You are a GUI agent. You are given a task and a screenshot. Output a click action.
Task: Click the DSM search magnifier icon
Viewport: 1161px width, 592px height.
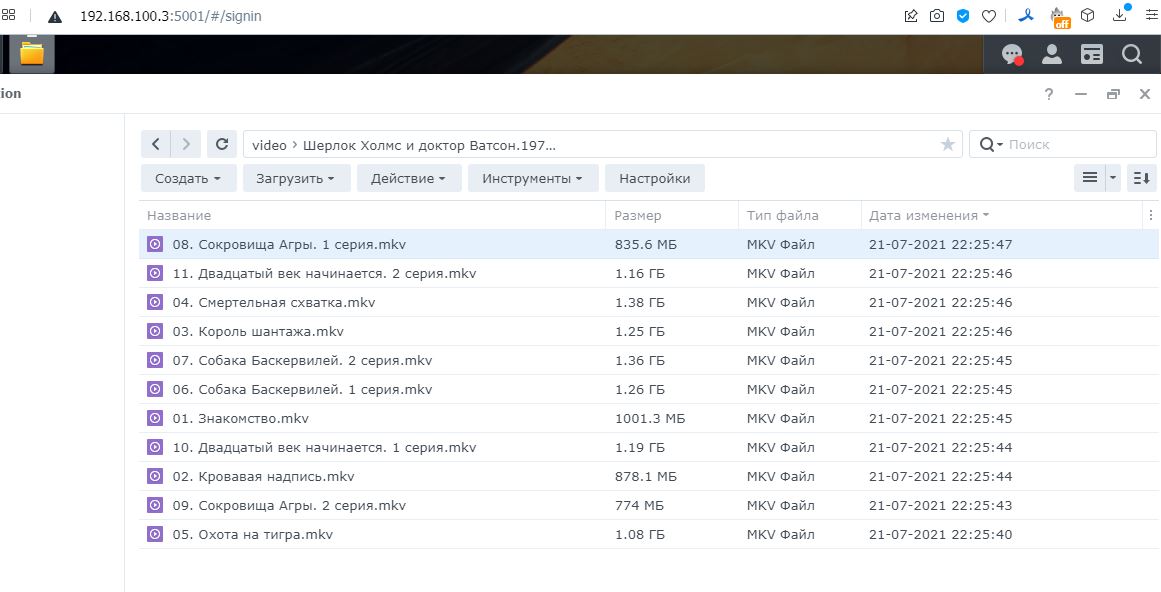point(1131,55)
